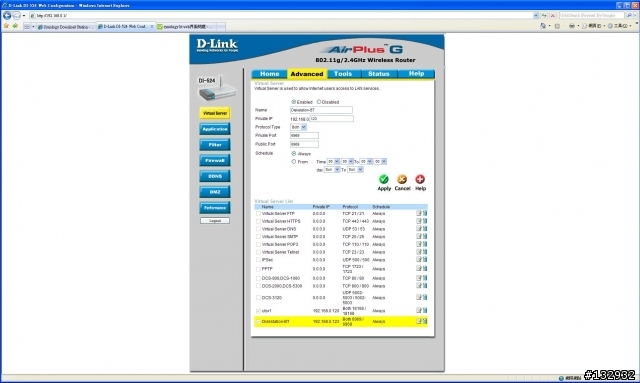Select the Enabled radio button

point(293,102)
